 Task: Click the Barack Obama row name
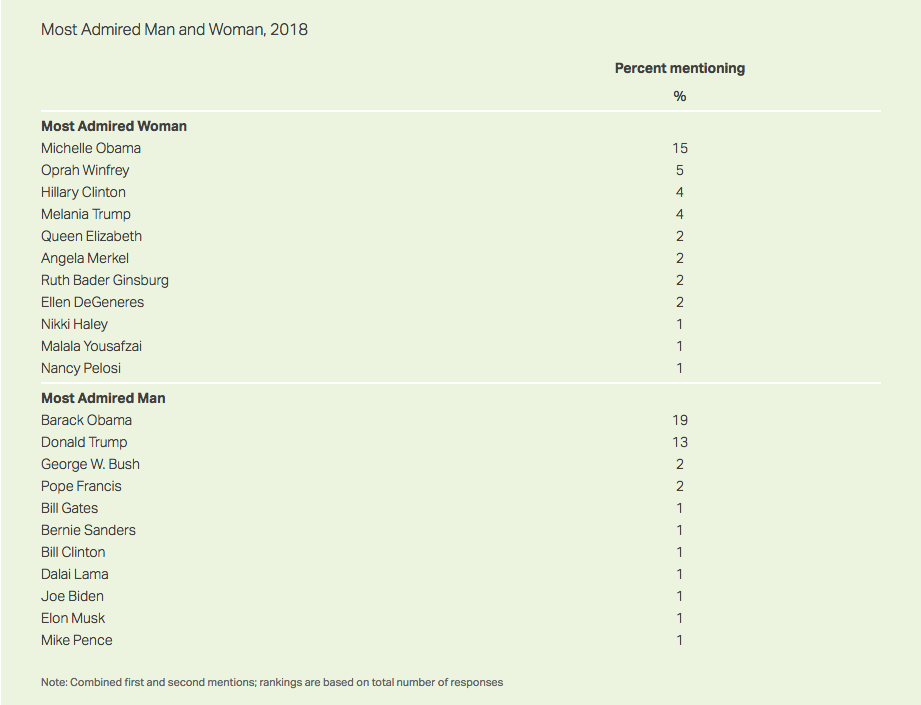point(86,421)
